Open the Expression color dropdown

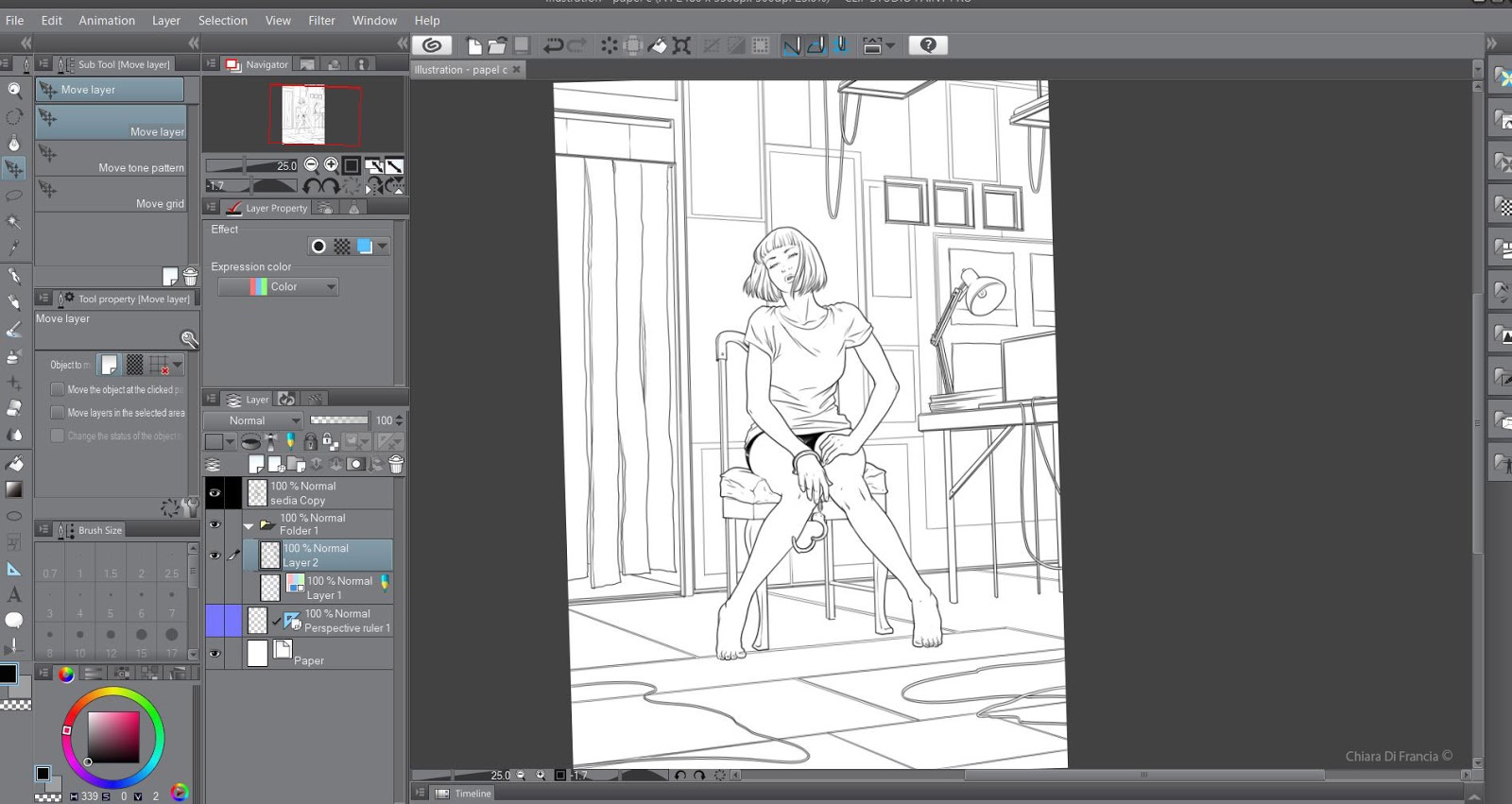click(278, 287)
